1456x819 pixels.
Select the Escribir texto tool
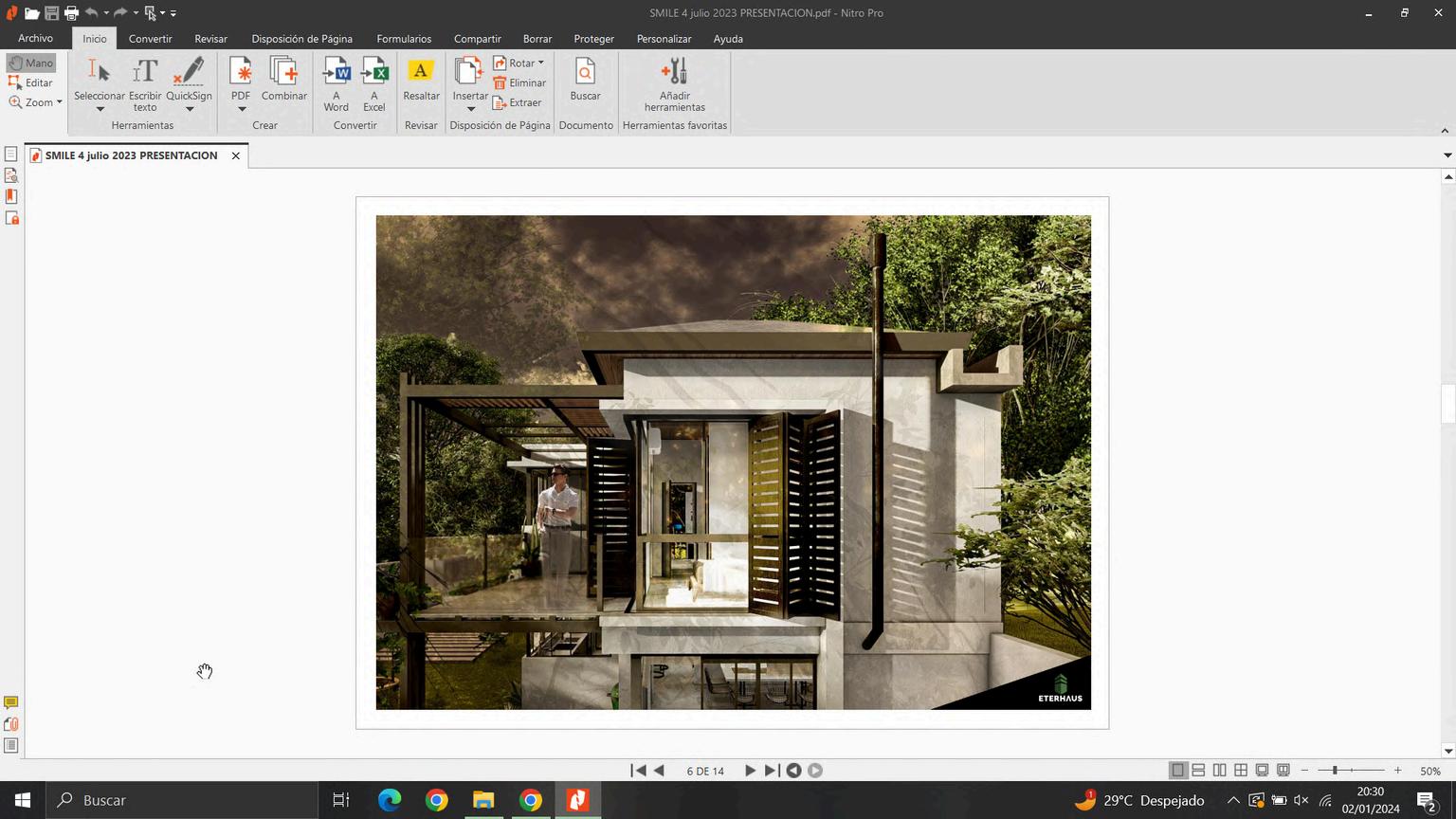145,72
